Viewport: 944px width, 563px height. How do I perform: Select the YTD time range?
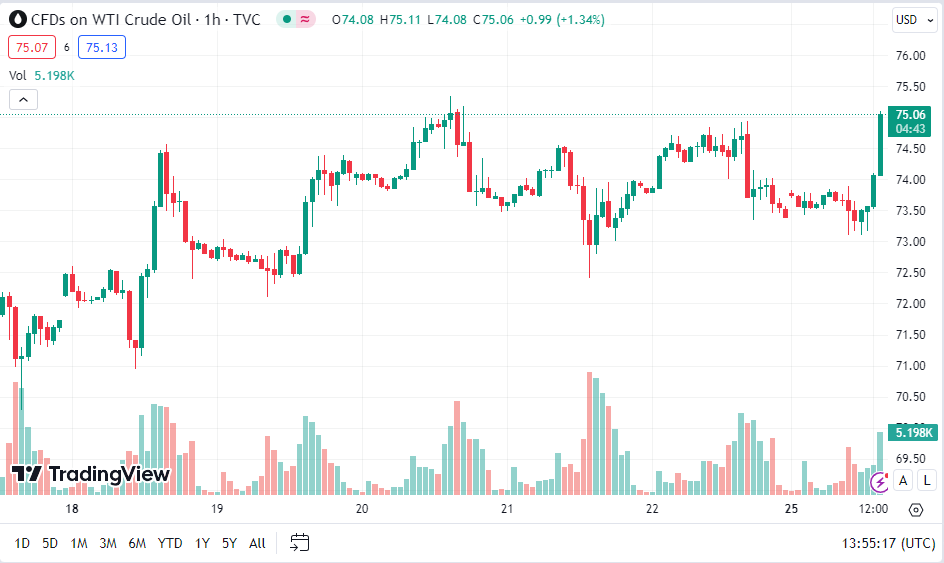point(170,543)
